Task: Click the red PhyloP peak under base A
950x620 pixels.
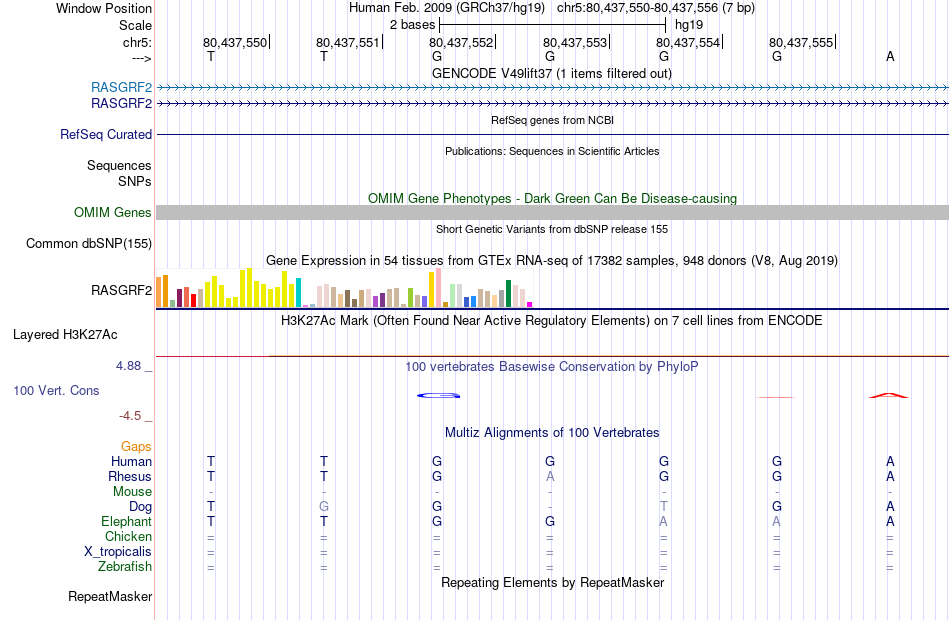Action: coord(889,396)
